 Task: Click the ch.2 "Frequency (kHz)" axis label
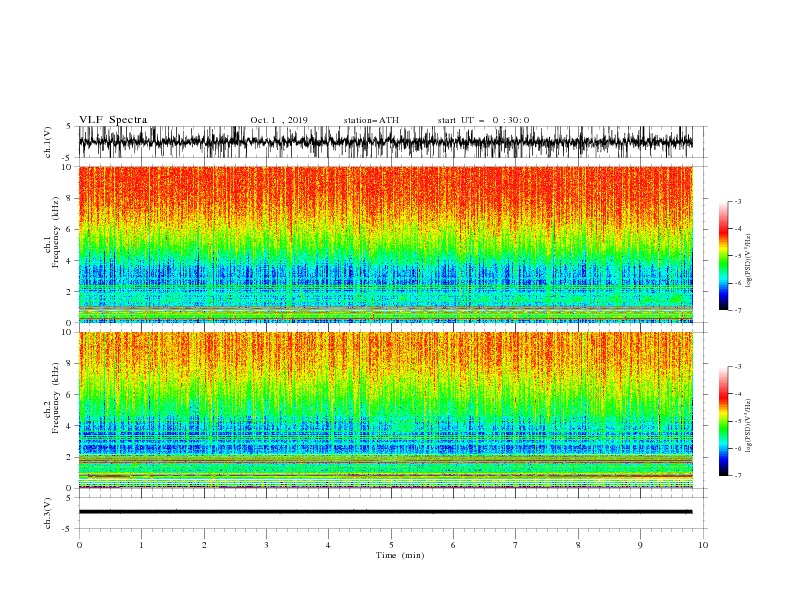(55, 398)
